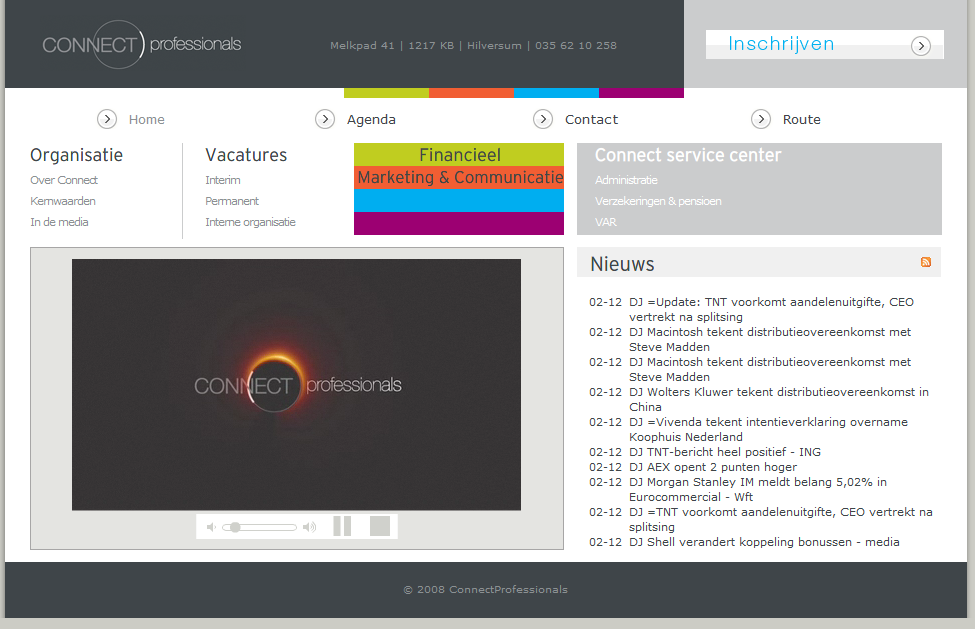This screenshot has width=975, height=629.
Task: Open news item =Update: TNT voorkomt aandelenuitgifte
Action: (771, 310)
